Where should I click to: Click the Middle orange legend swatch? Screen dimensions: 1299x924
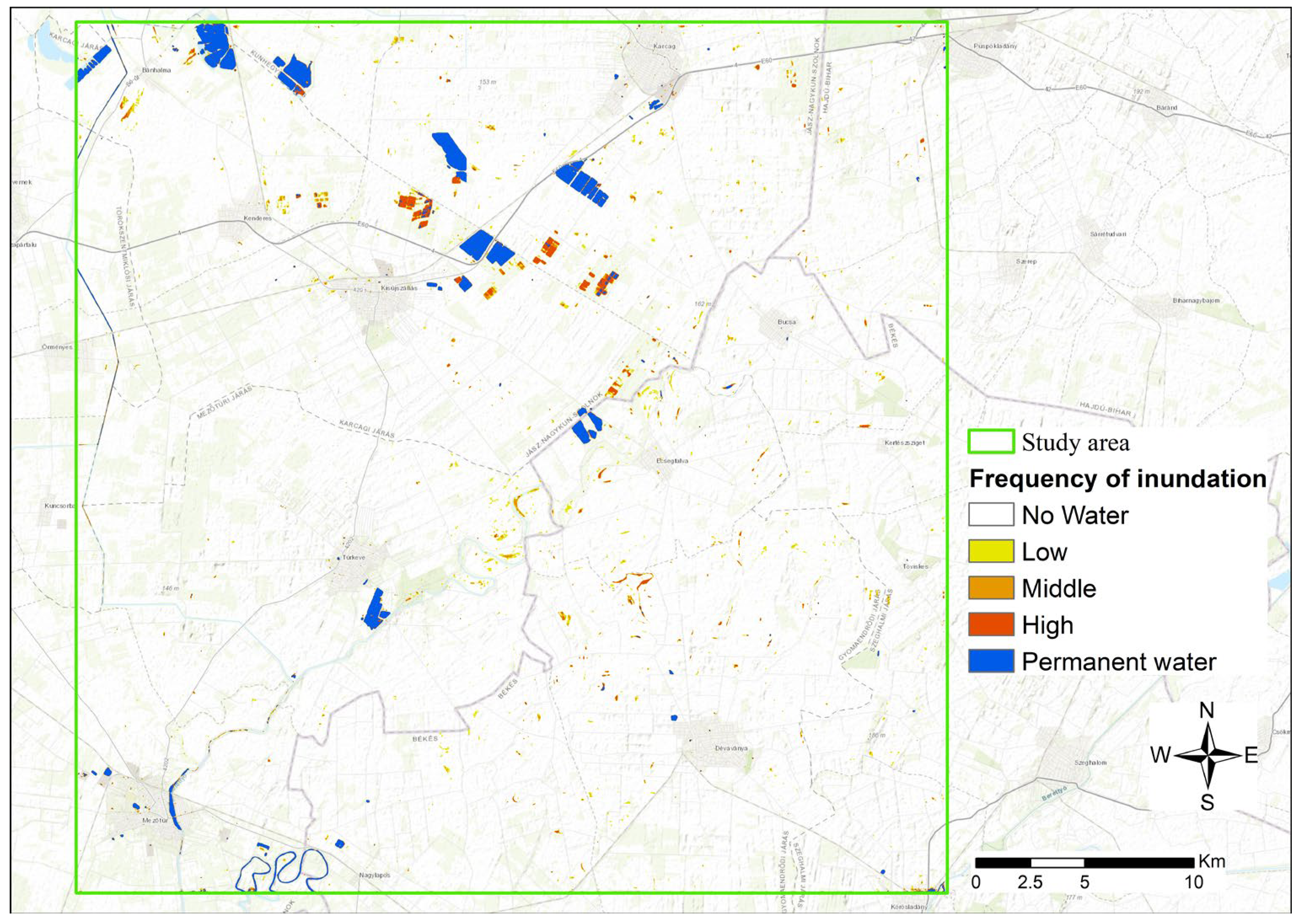[990, 588]
